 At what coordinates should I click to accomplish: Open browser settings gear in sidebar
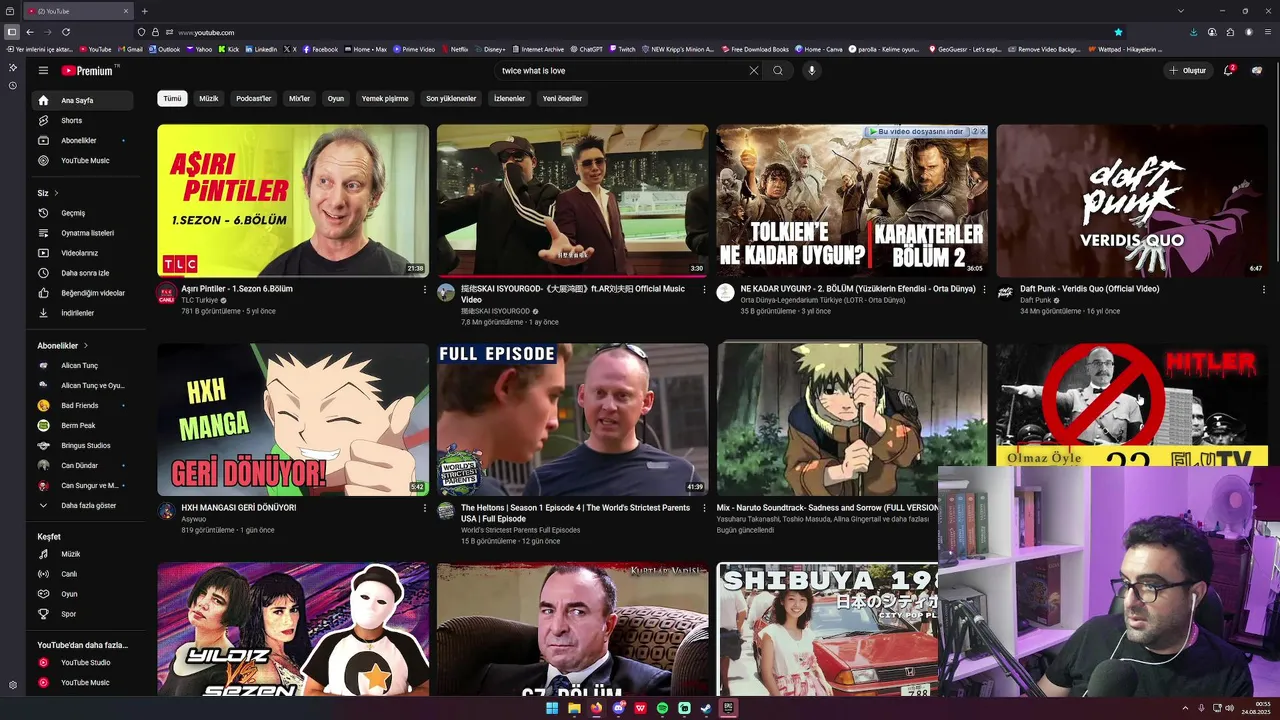point(12,685)
